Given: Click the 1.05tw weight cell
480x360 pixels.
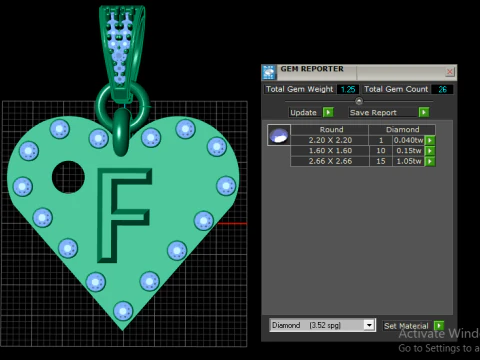Looking at the screenshot, I should click(x=408, y=162).
